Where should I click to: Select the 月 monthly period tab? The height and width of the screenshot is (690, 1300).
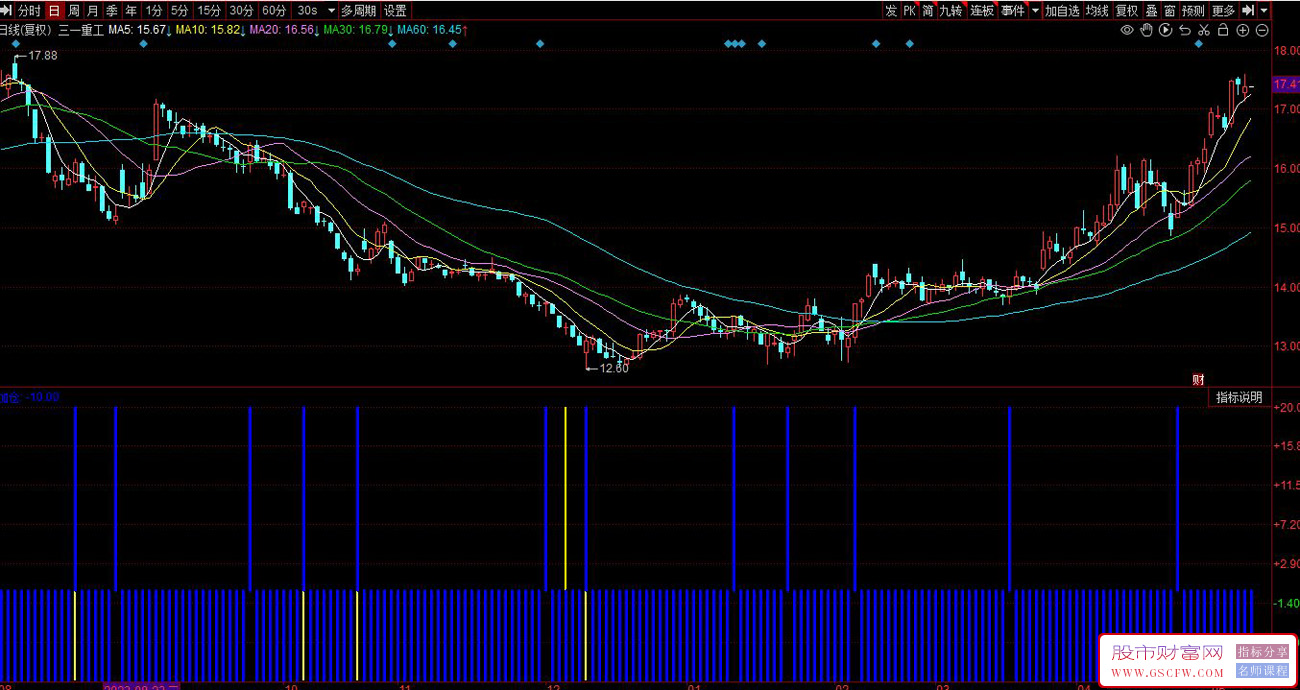[x=92, y=10]
